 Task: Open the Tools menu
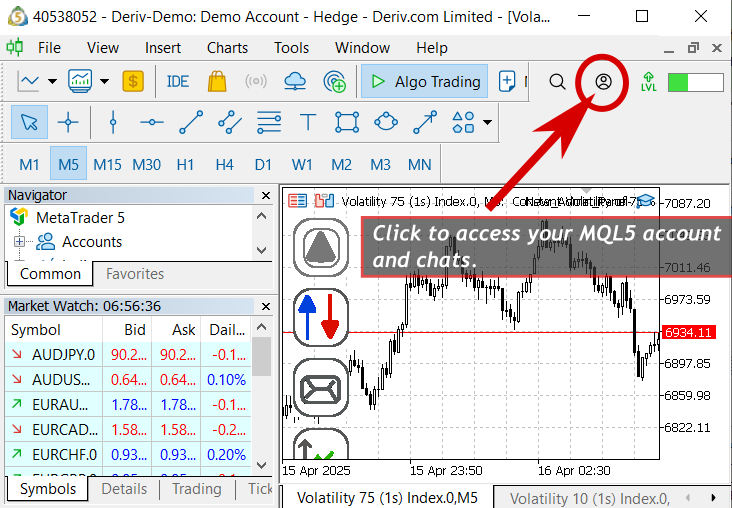point(291,48)
